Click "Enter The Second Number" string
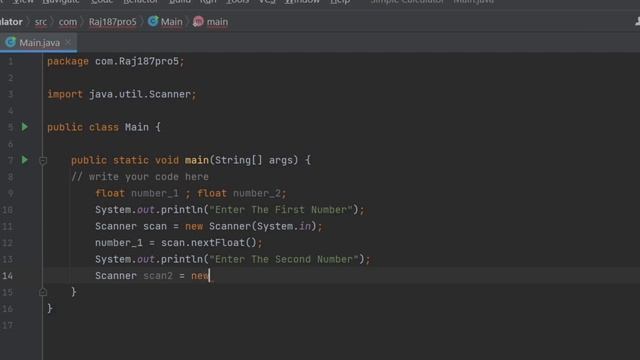640x360 pixels. (x=284, y=259)
